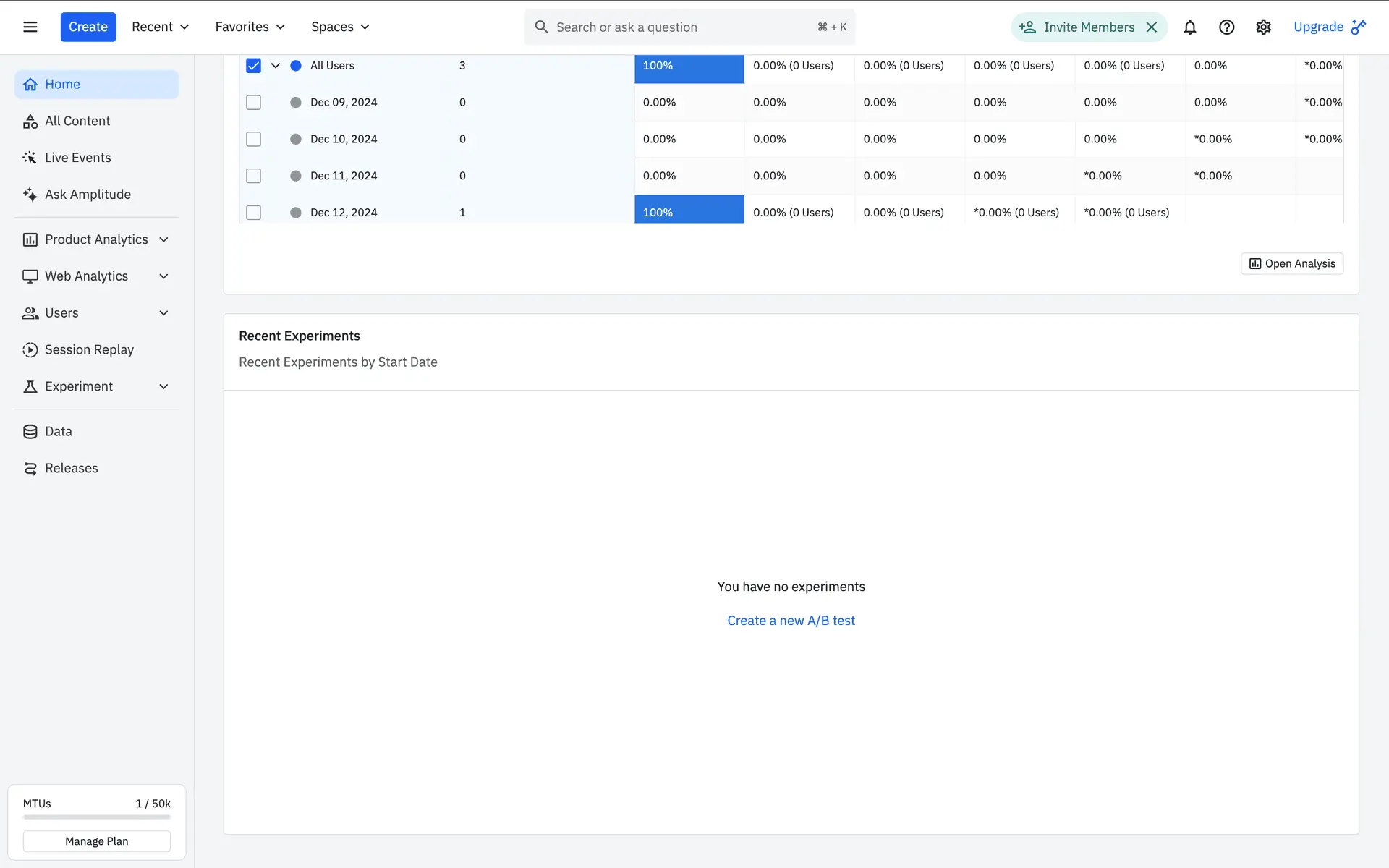
Task: Go to Live Events in sidebar
Action: [77, 158]
